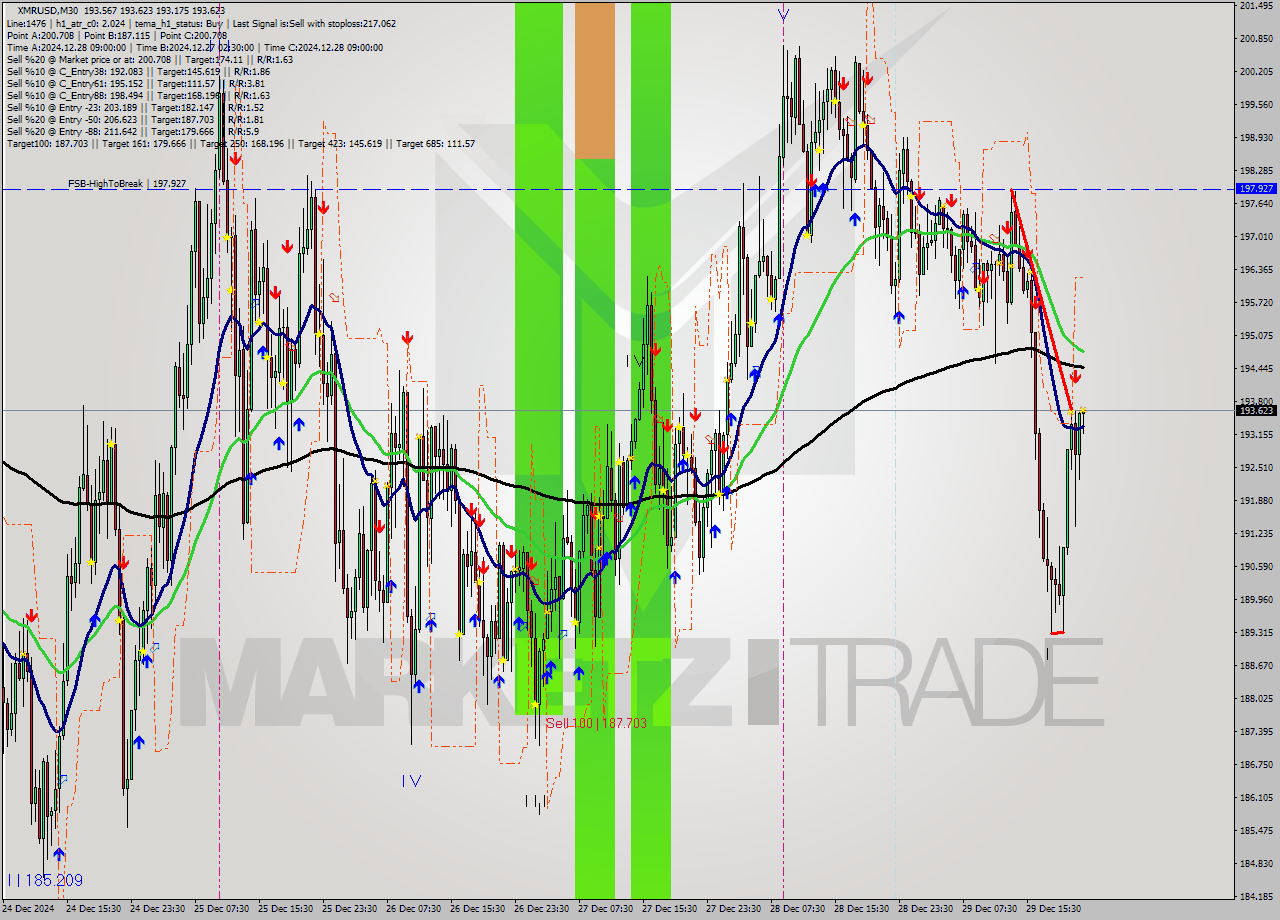Click the current price tag 193.623
1280x920 pixels.
pyautogui.click(x=1257, y=410)
